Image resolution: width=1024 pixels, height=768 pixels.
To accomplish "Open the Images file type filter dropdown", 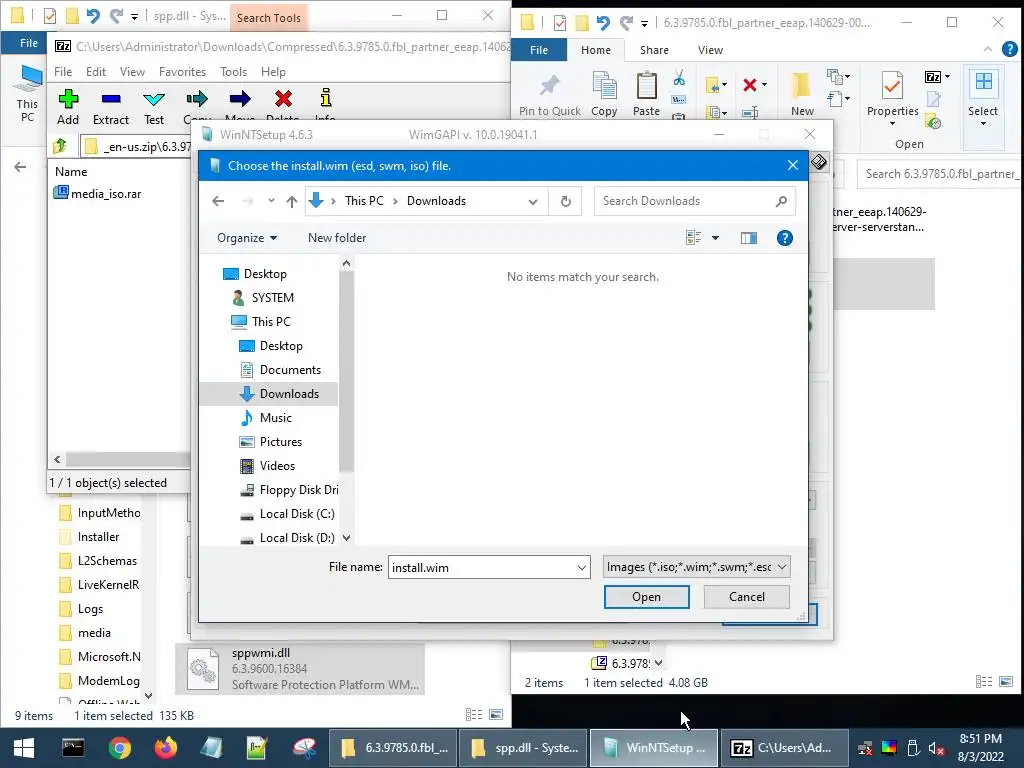I will click(782, 567).
